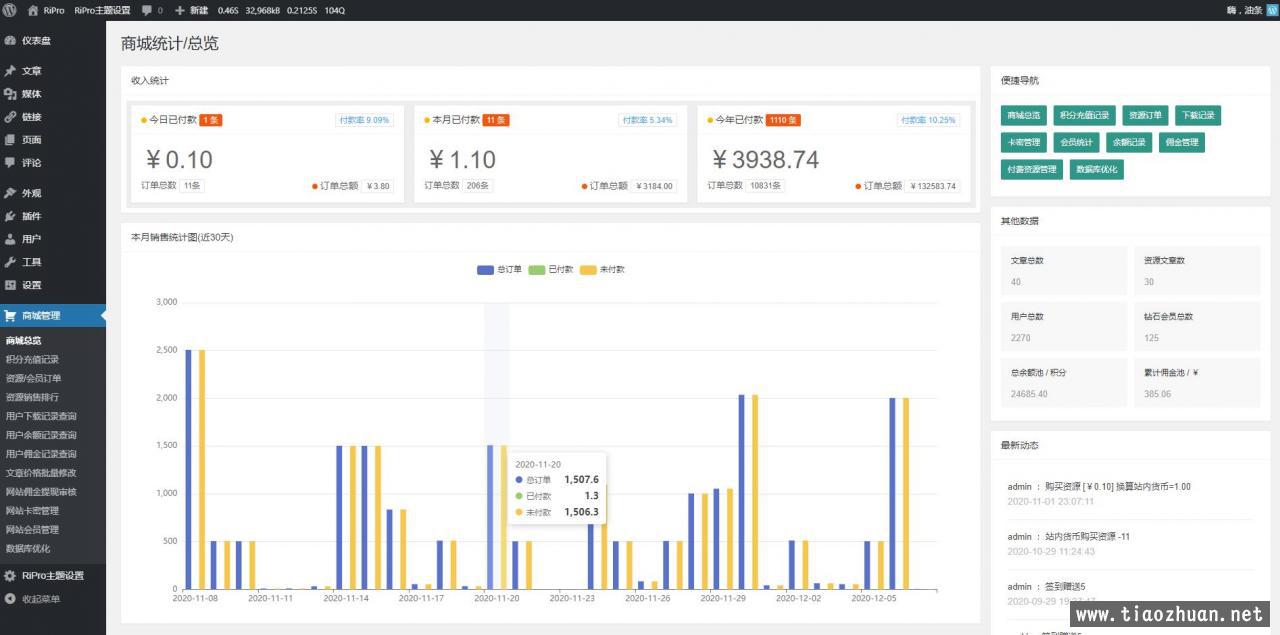The width and height of the screenshot is (1280, 635).
Task: Click the RiPro主题设置 gear icon in sidebar
Action: click(10, 576)
